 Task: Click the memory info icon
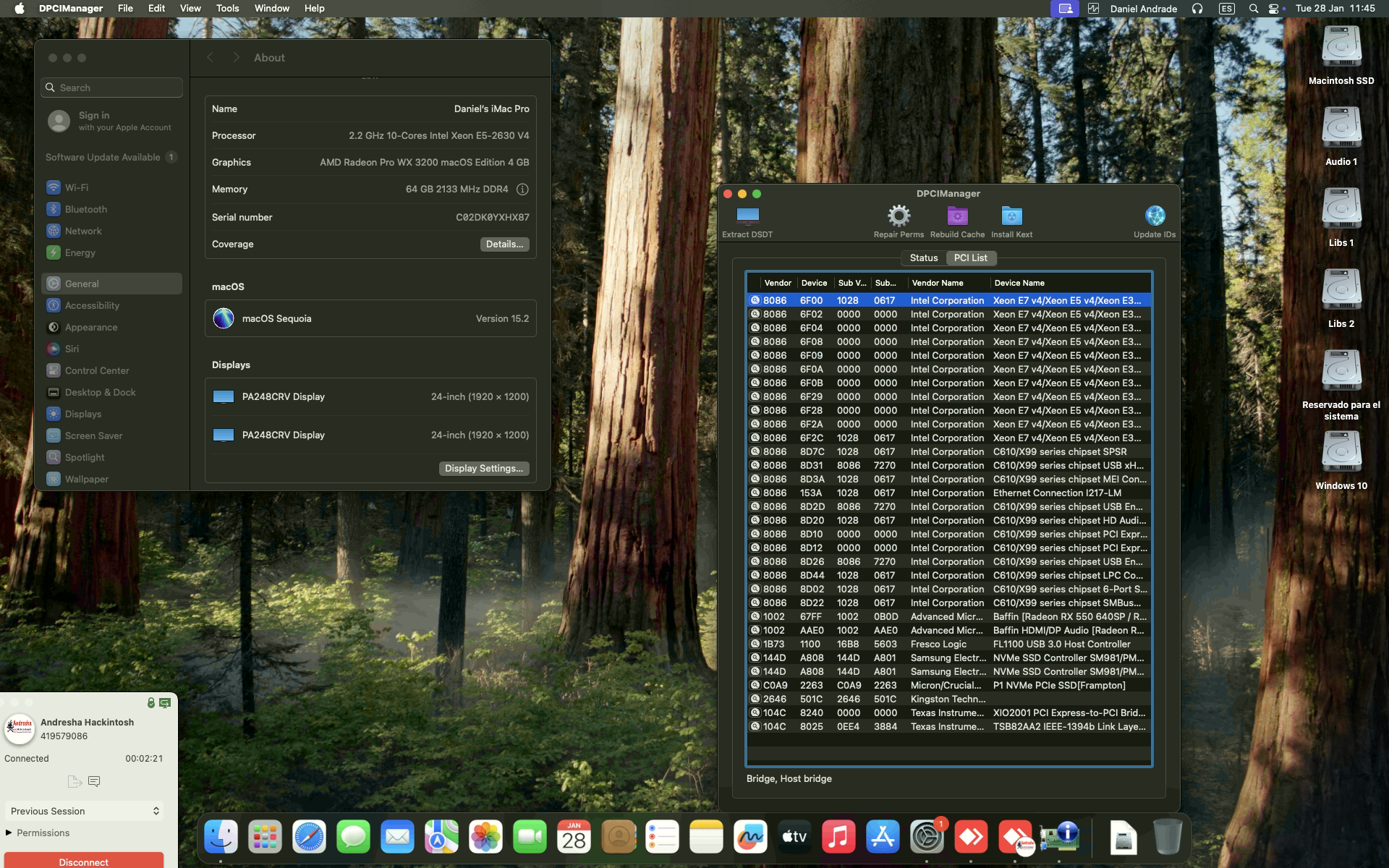[522, 190]
